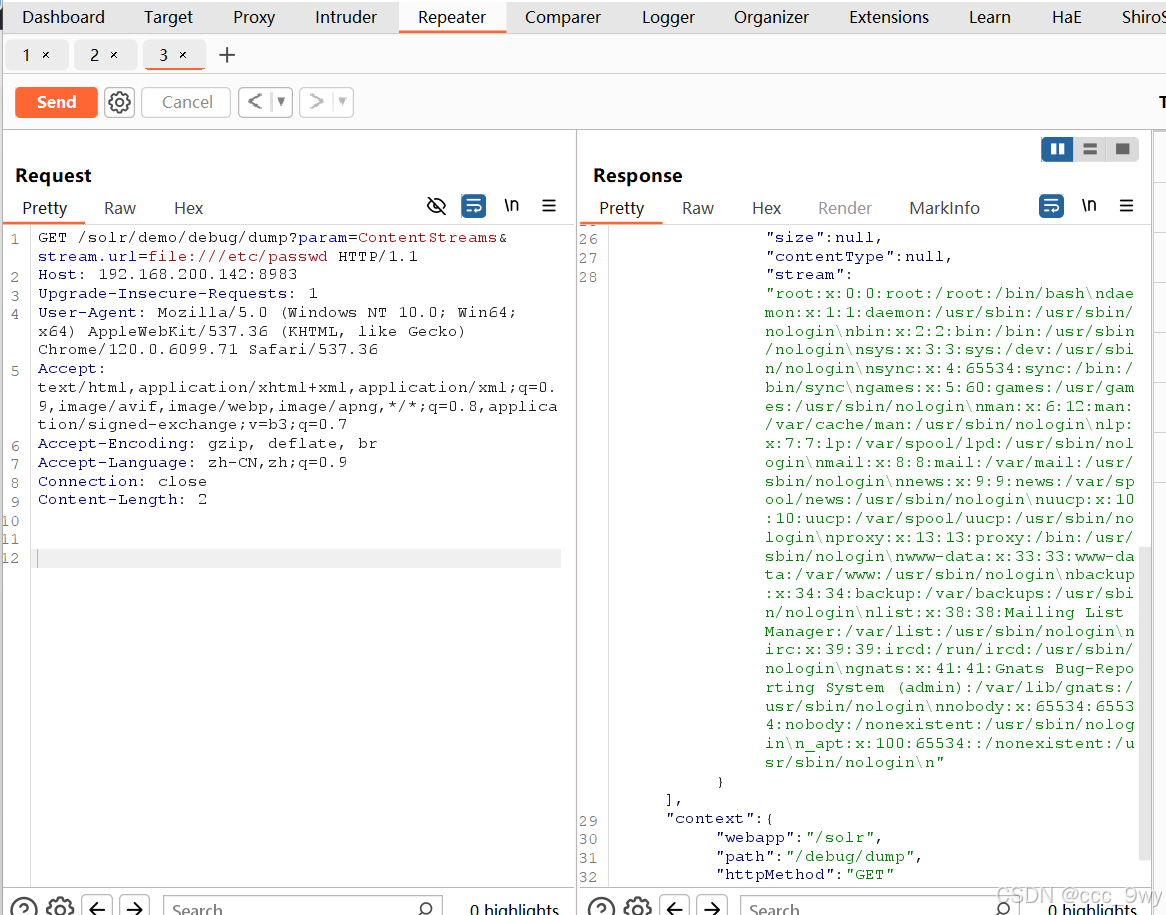Click "webapp":"/solr" line in response
The height and width of the screenshot is (915, 1166).
pyautogui.click(x=799, y=838)
